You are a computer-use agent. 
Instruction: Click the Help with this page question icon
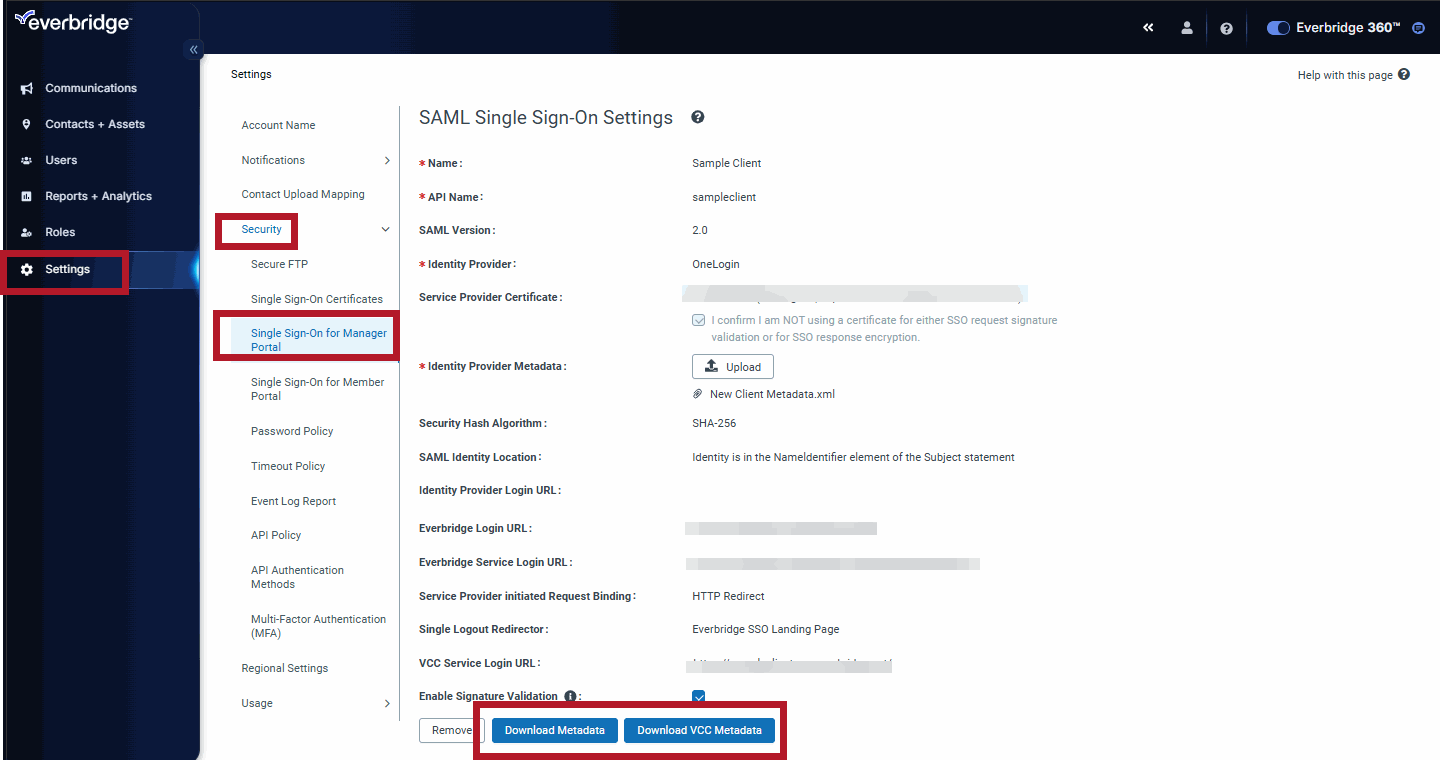(x=1404, y=74)
